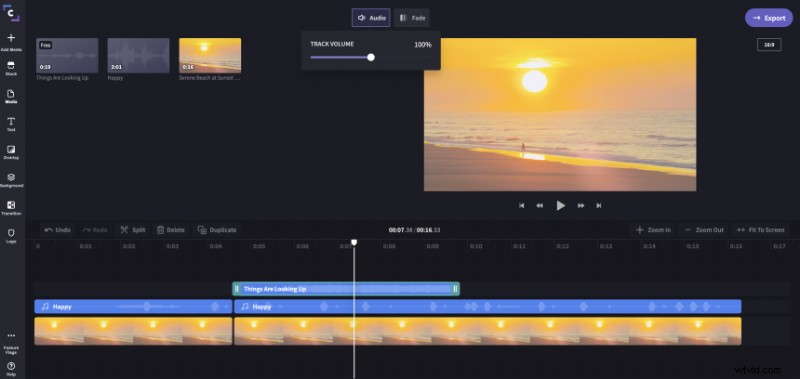
Task: Rewind the preview playback
Action: (539, 206)
